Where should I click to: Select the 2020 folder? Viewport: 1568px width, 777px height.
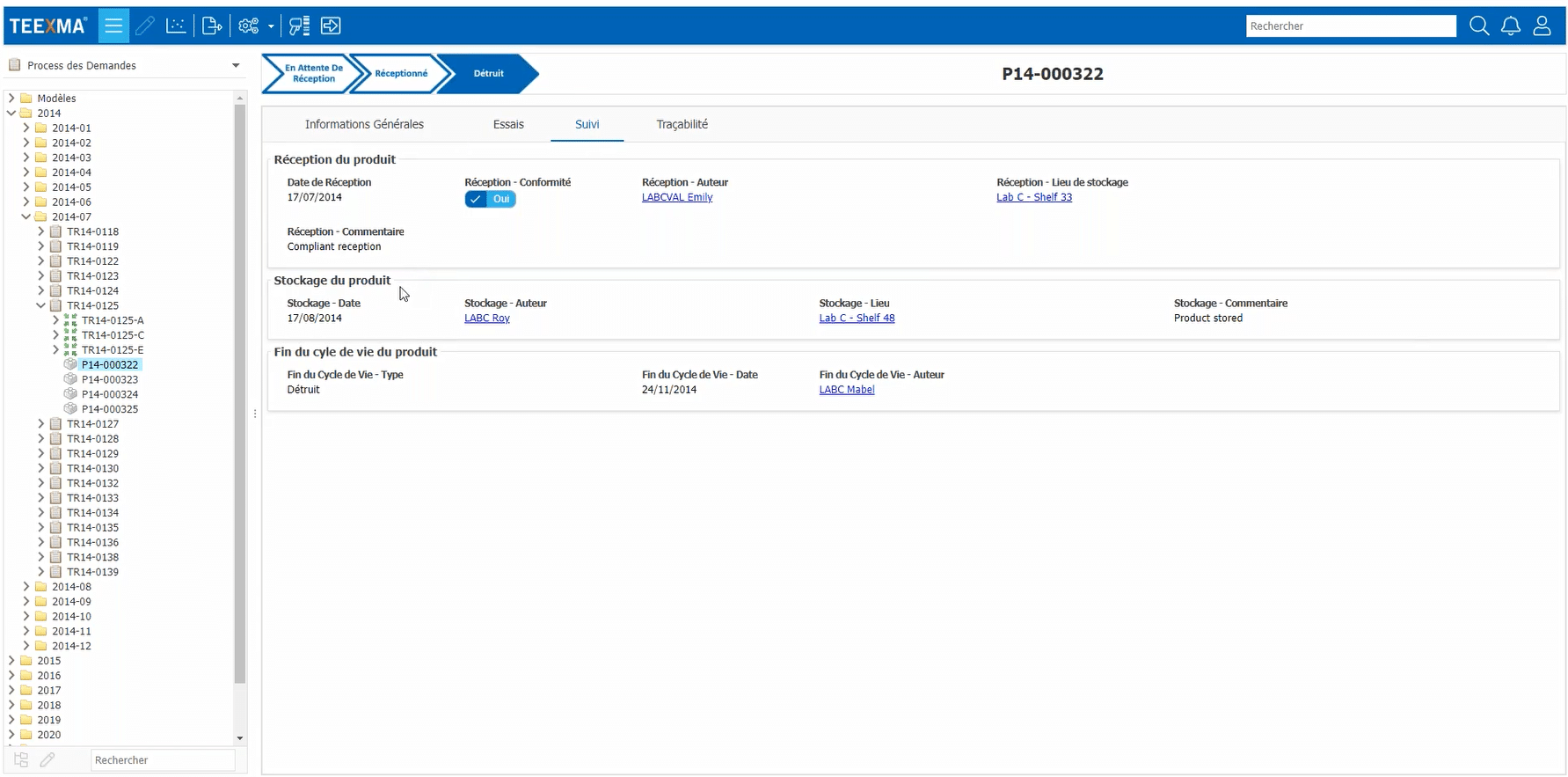coord(49,734)
